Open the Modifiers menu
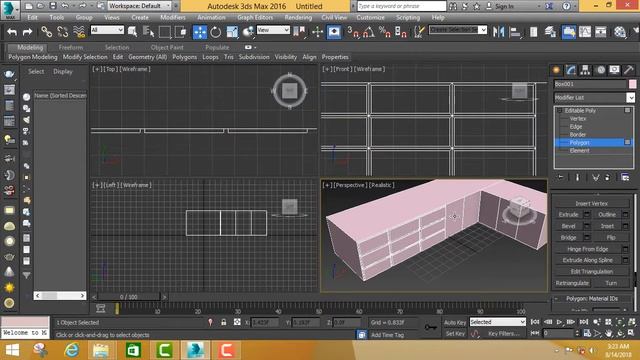Image resolution: width=640 pixels, height=360 pixels. pyautogui.click(x=173, y=18)
